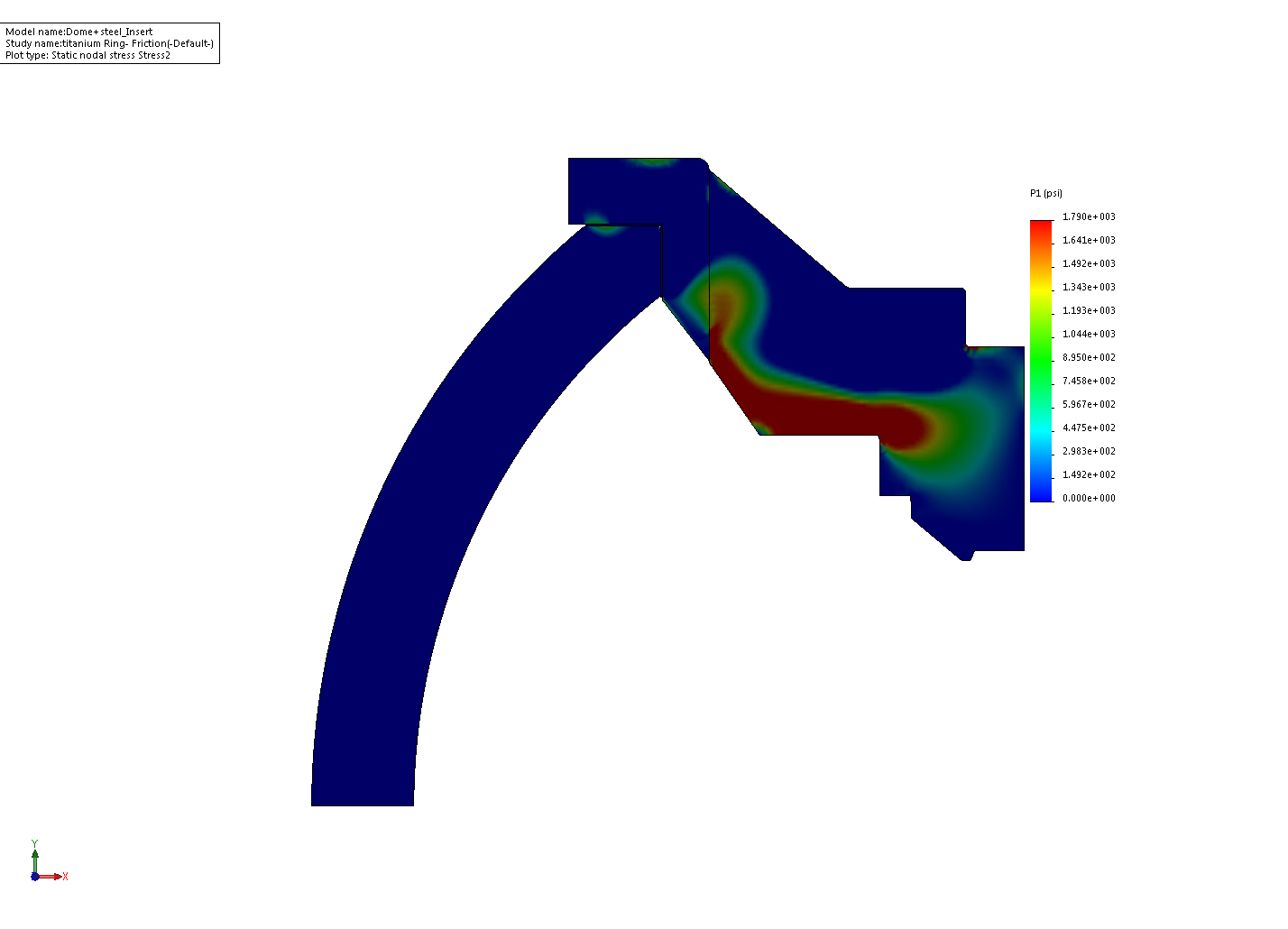Screen dimensions: 1288x929
Task: Click the red top section of the color legend
Action: [x=1041, y=231]
